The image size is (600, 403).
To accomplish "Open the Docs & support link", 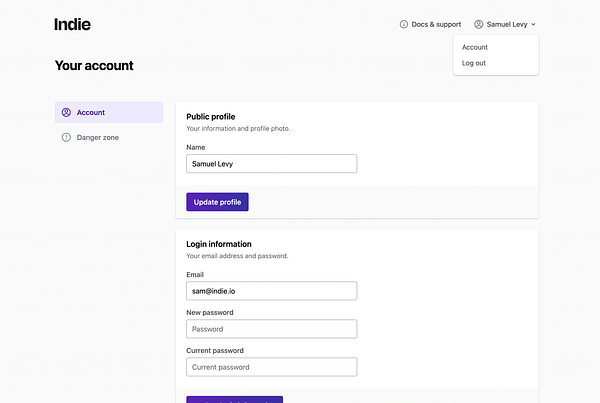I will click(430, 24).
